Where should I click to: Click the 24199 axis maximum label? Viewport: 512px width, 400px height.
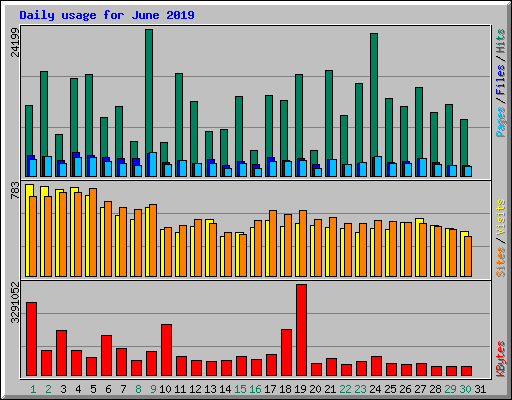15,42
